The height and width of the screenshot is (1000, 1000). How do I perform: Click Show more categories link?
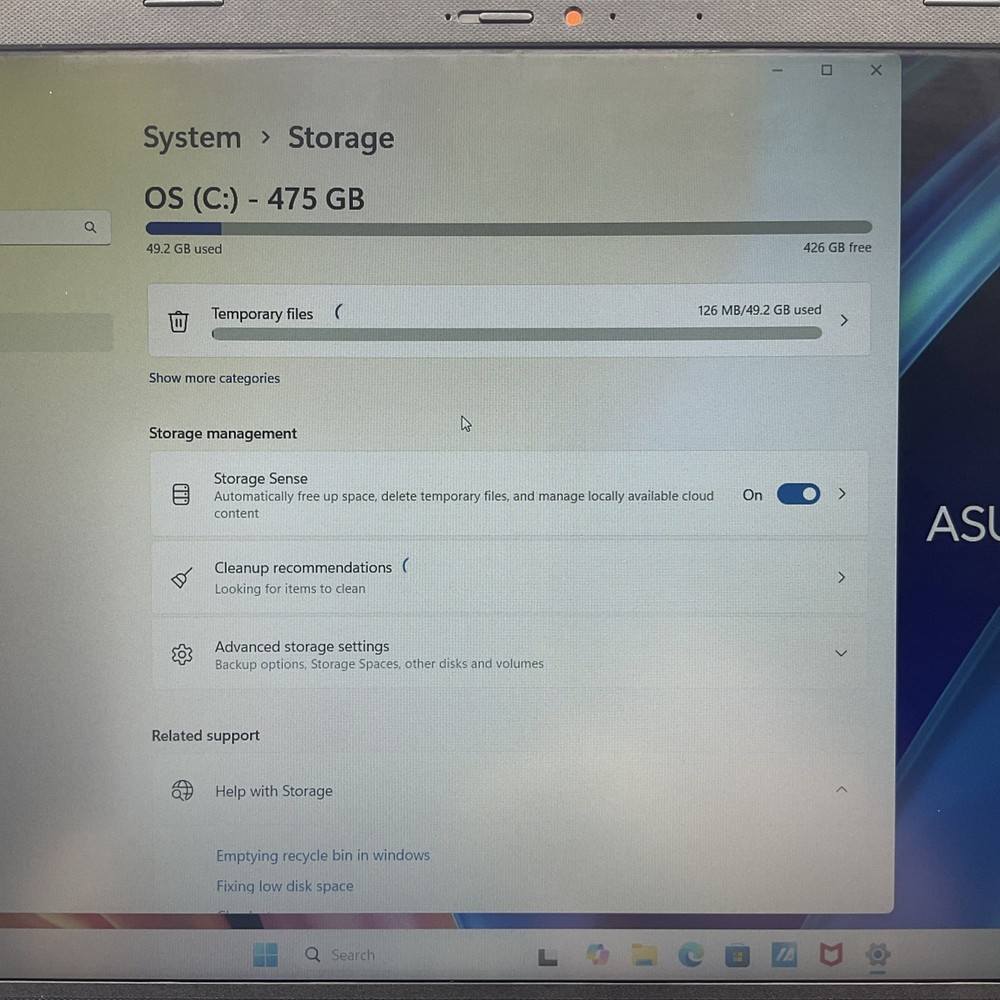[x=214, y=378]
